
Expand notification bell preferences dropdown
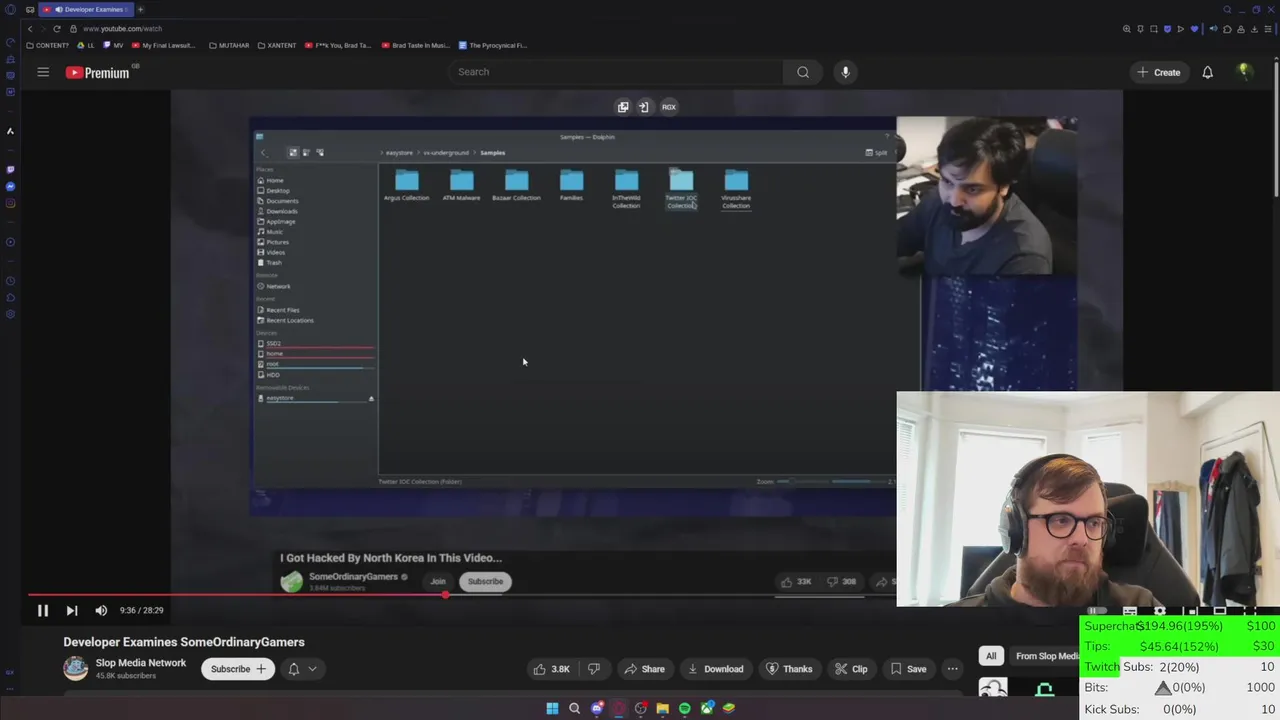coord(302,669)
